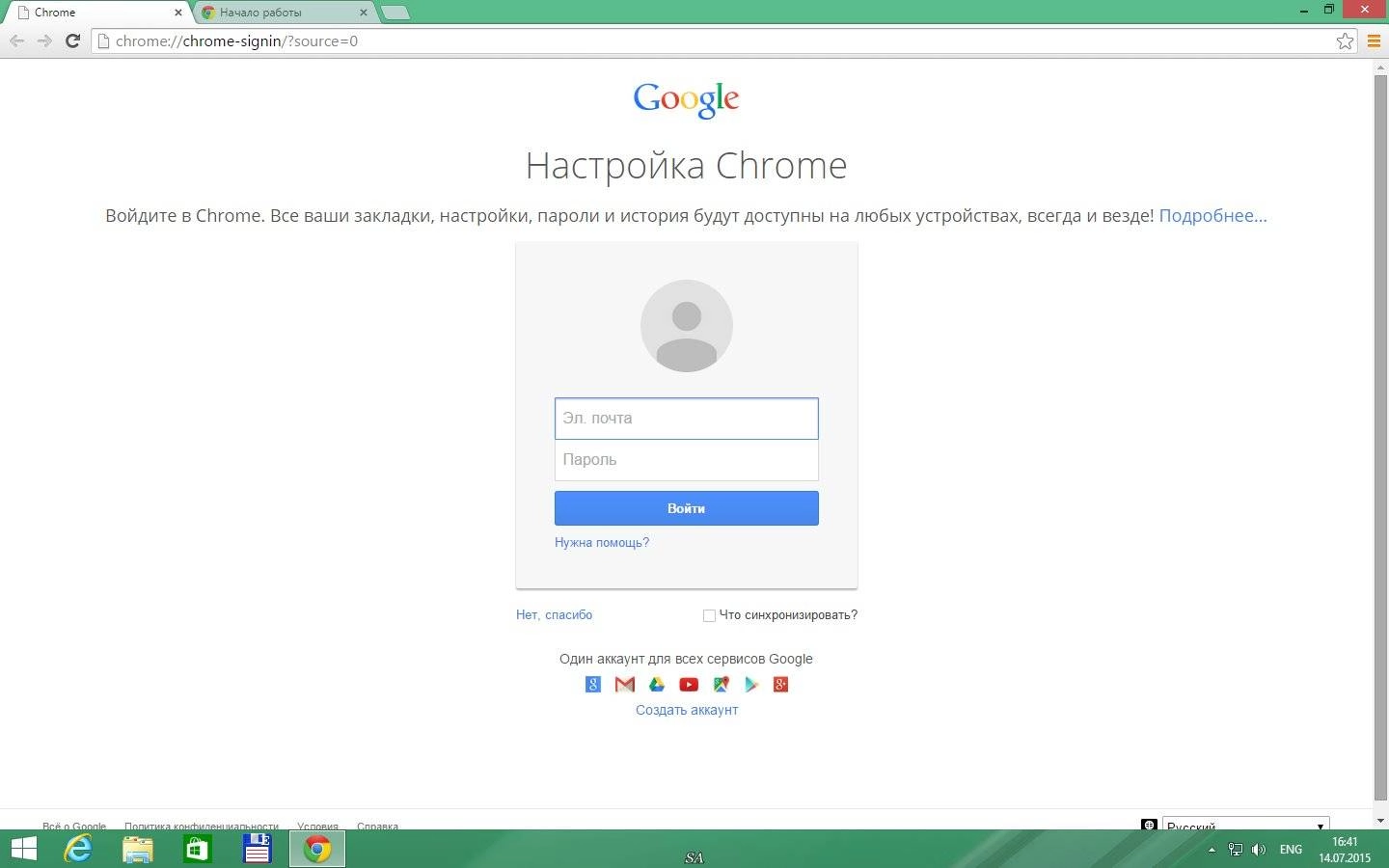Click the browser back arrow
Image resolution: width=1389 pixels, height=868 pixels.
pos(16,41)
